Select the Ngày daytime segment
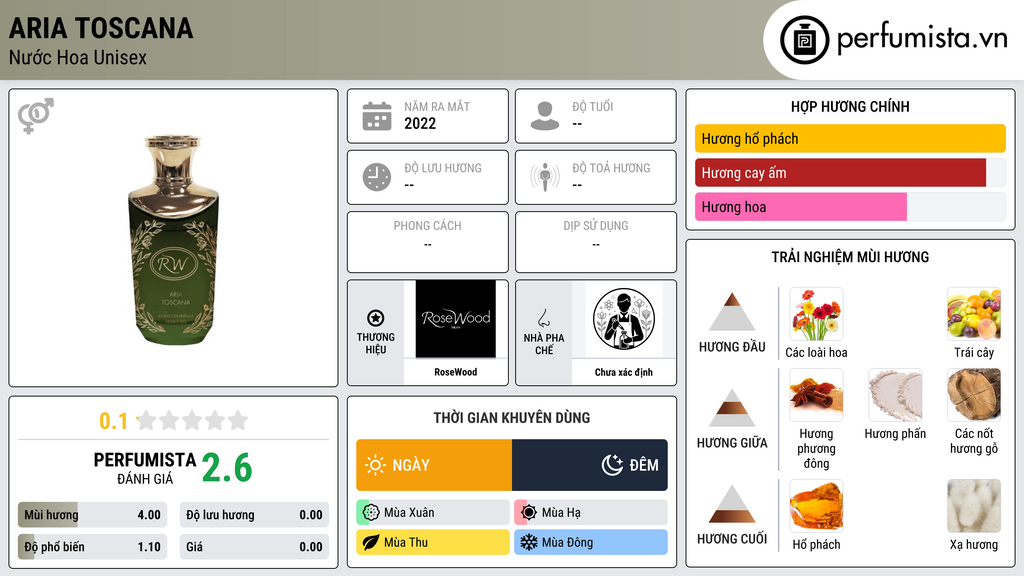The width and height of the screenshot is (1024, 576). click(x=434, y=465)
